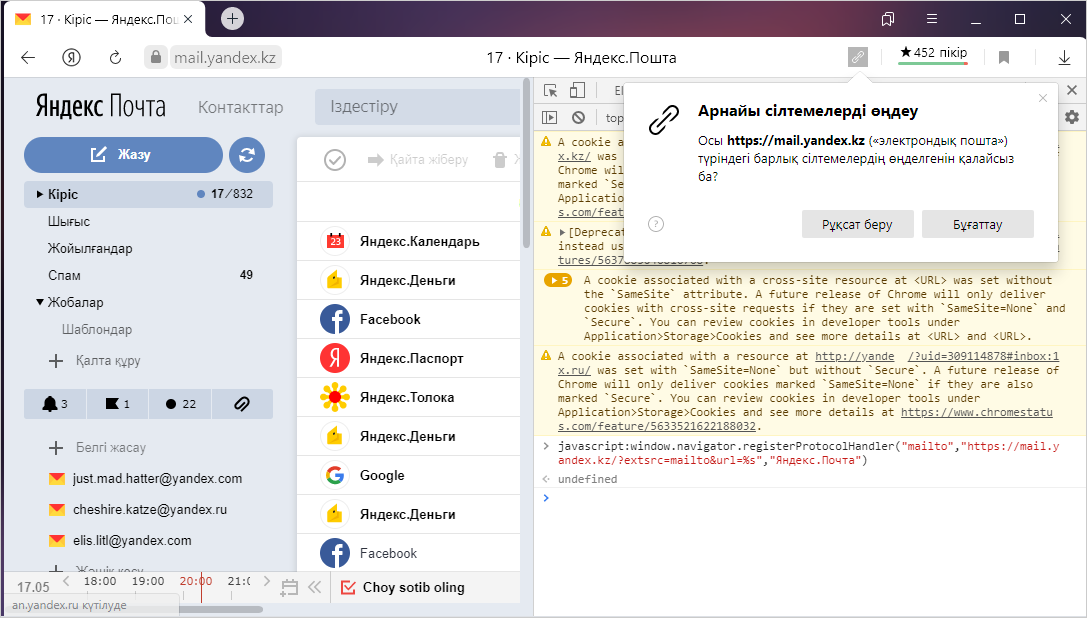Toggle the flagged filter showing 1
Viewport: 1087px width, 618px height.
coord(116,404)
